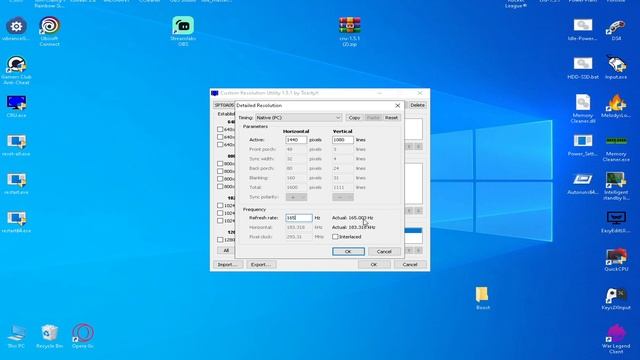Open the Streamlabs OBS desktop shortcut
Viewport: 640px width, 360px height.
pyautogui.click(x=183, y=25)
